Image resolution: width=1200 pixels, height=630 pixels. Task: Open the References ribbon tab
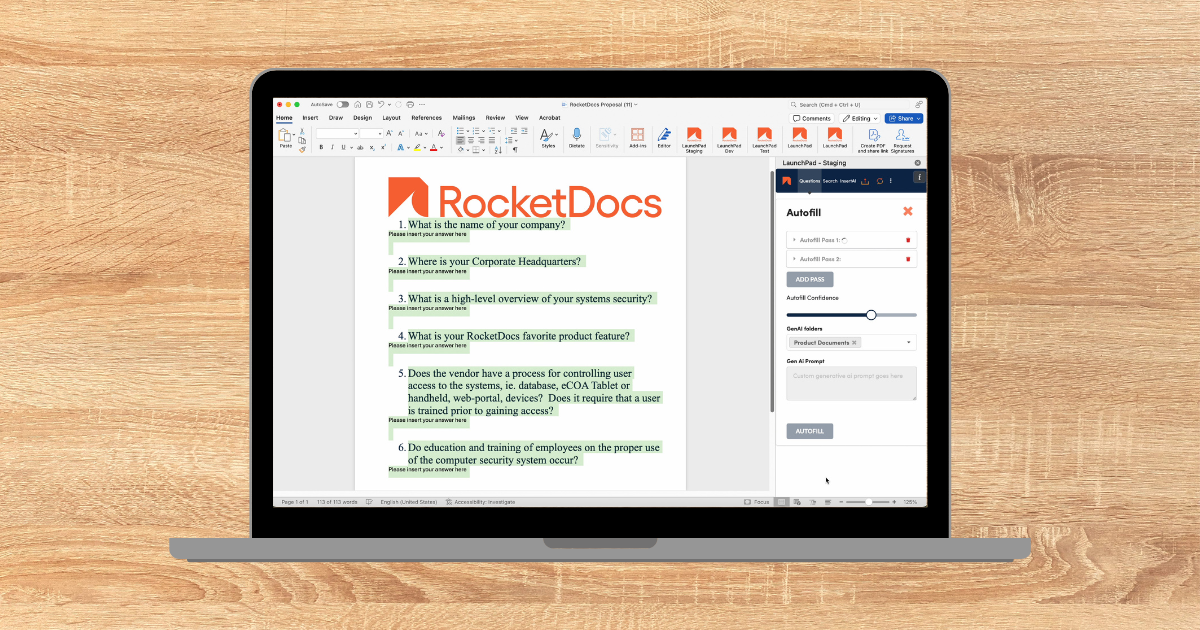426,118
